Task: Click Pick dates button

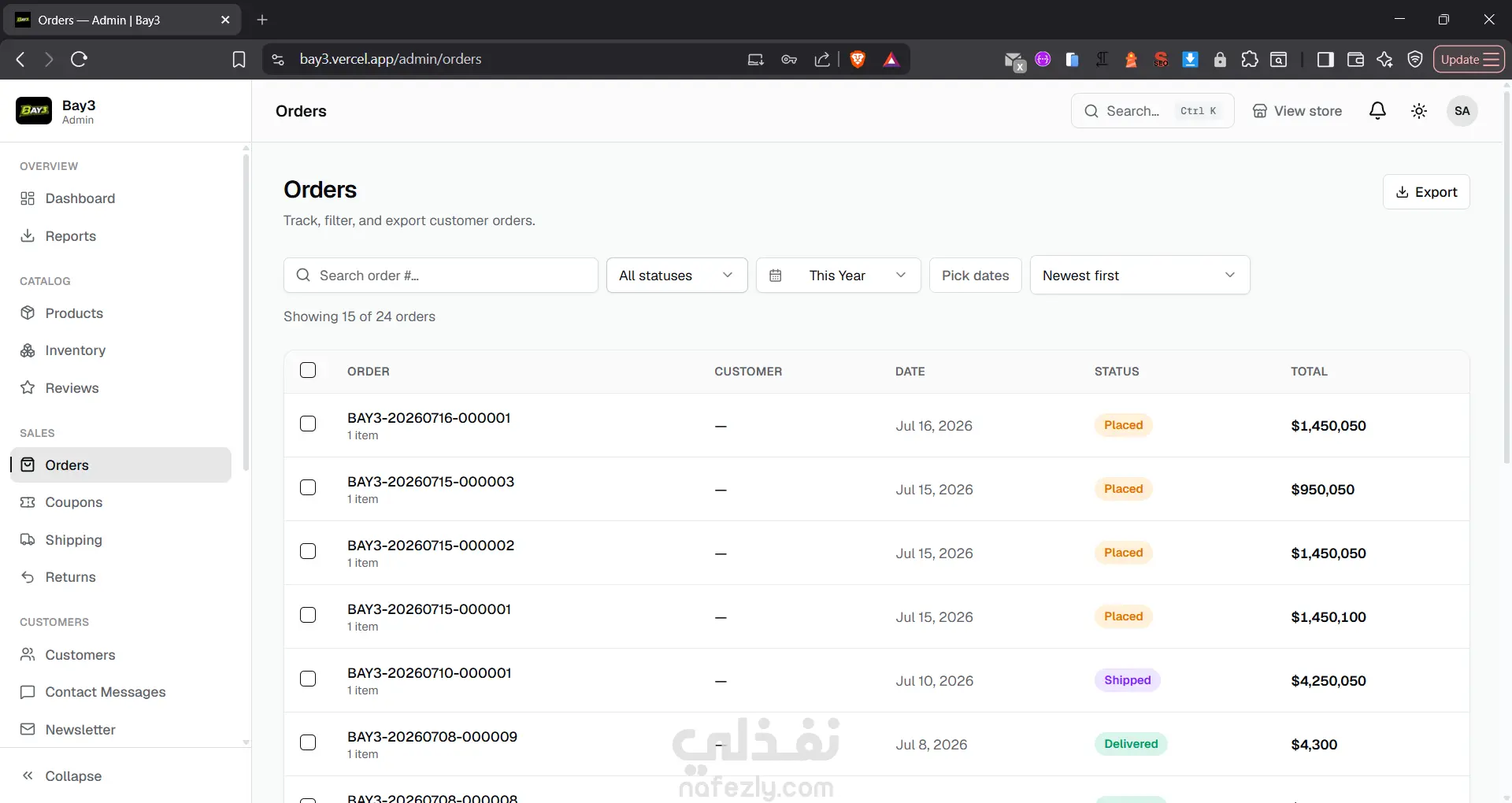Action: pyautogui.click(x=975, y=276)
